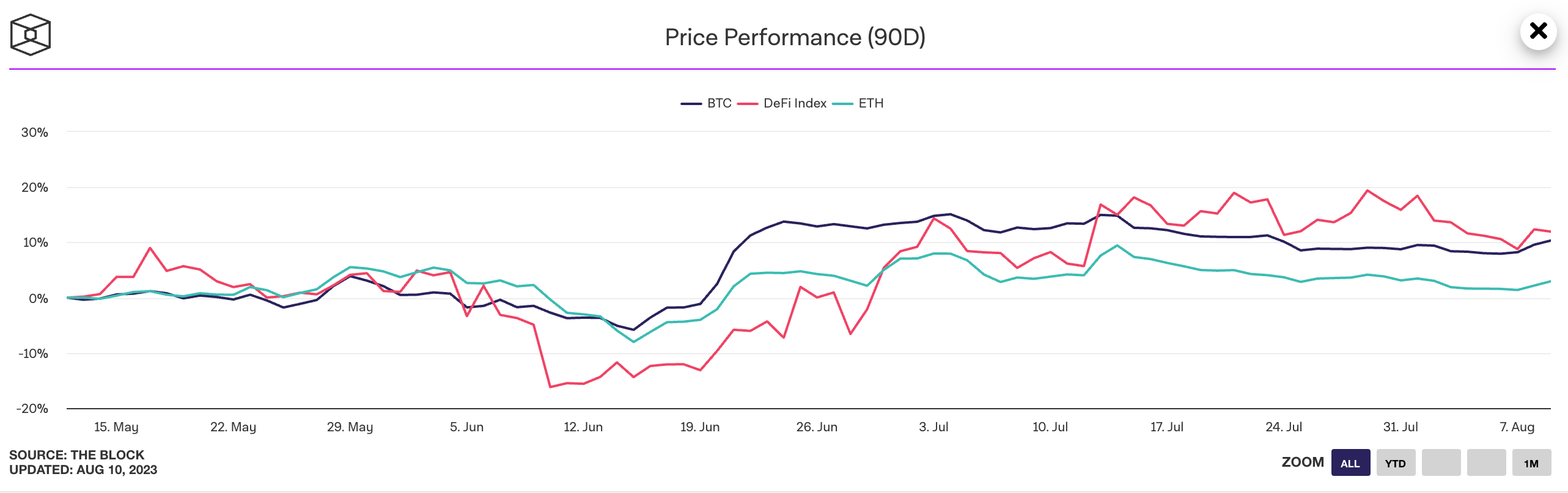Click the Price Performance (90D) title
This screenshot has height=493, width=1568.
point(795,37)
